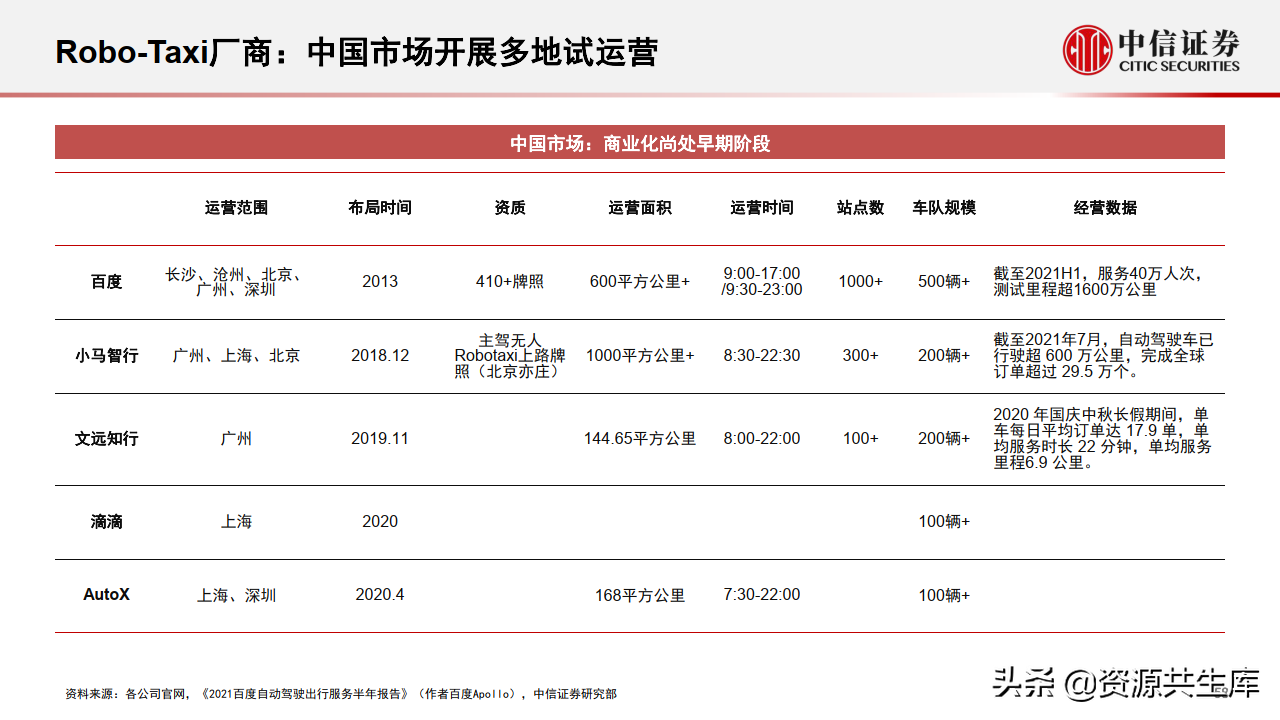The height and width of the screenshot is (720, 1280).
Task: Select the "站点数" column header
Action: pos(861,208)
